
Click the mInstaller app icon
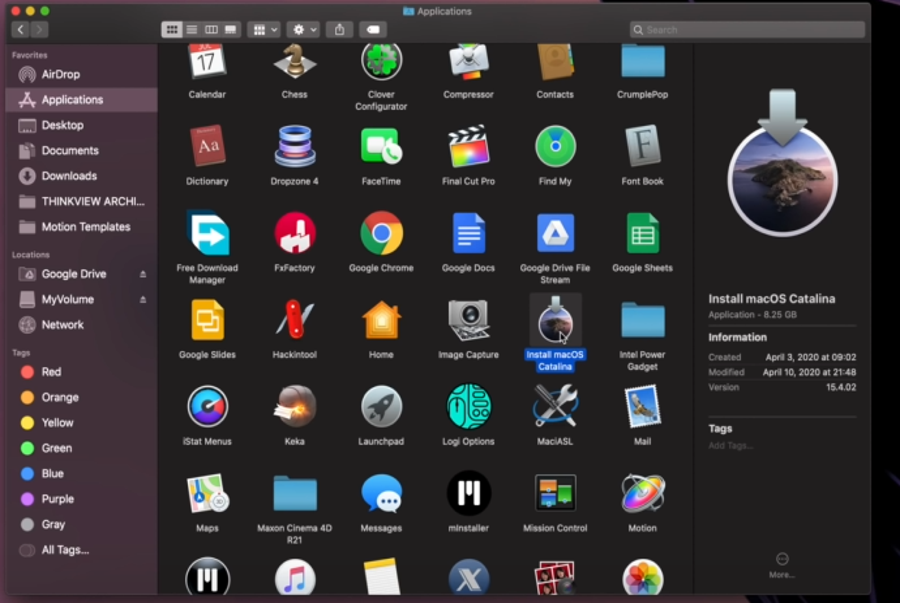[x=468, y=493]
